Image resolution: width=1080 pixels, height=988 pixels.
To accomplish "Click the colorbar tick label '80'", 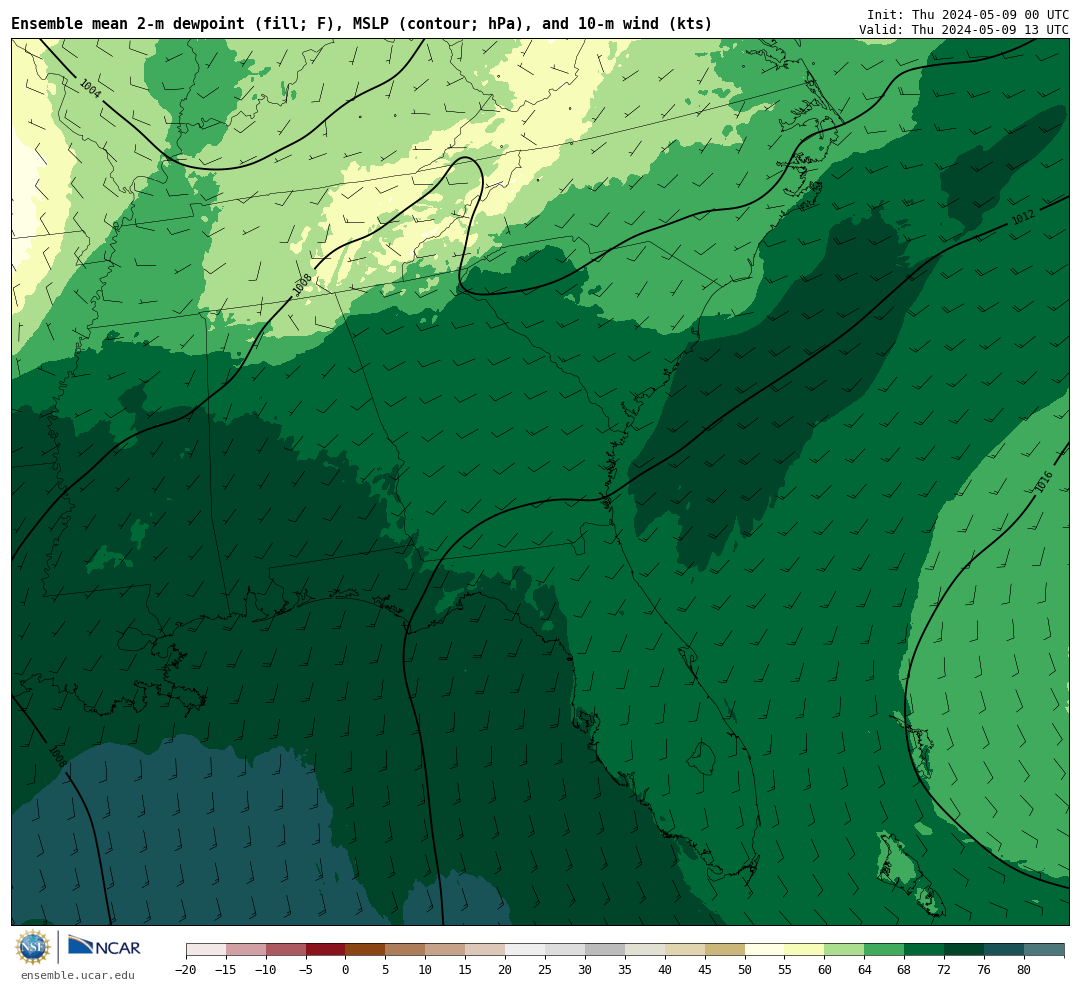I will pyautogui.click(x=1024, y=969).
